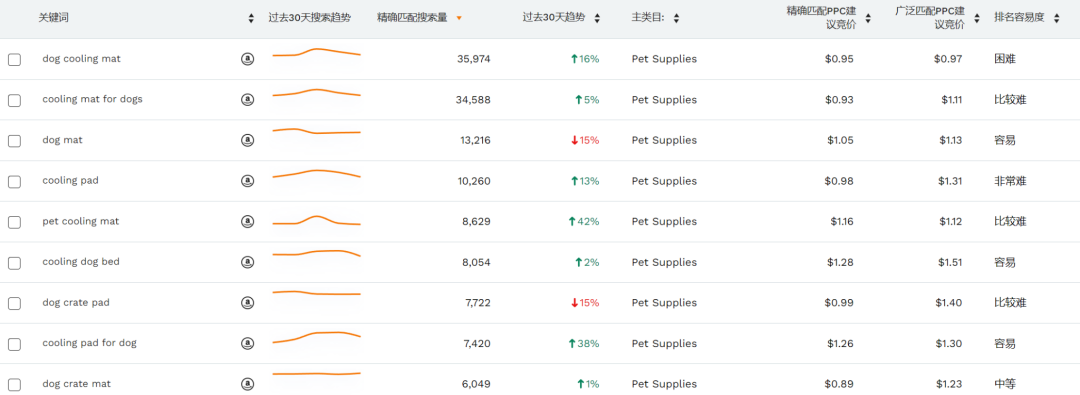Open keyword dog mat

pos(62,140)
